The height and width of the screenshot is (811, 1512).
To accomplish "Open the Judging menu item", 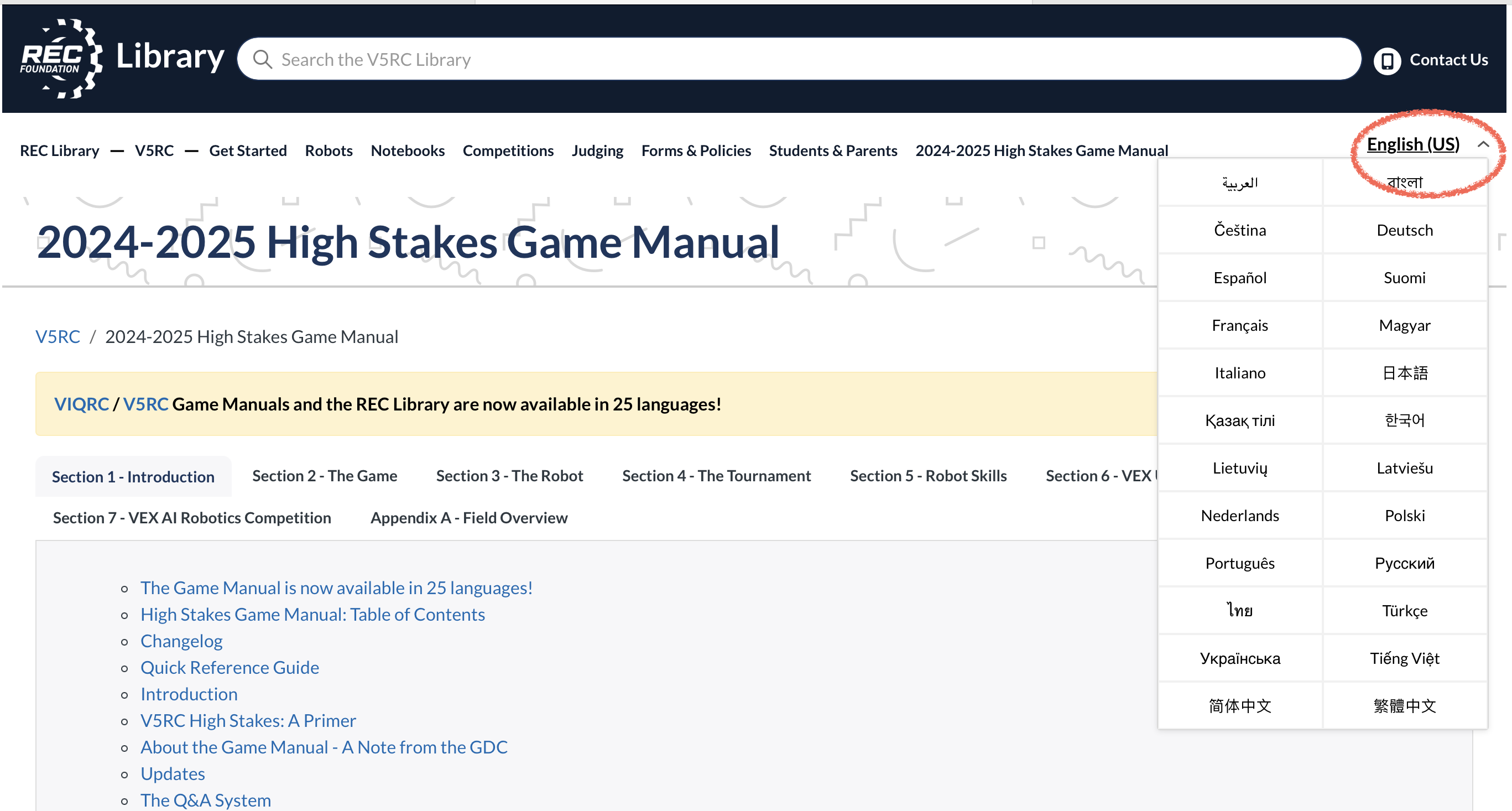I will pos(597,150).
